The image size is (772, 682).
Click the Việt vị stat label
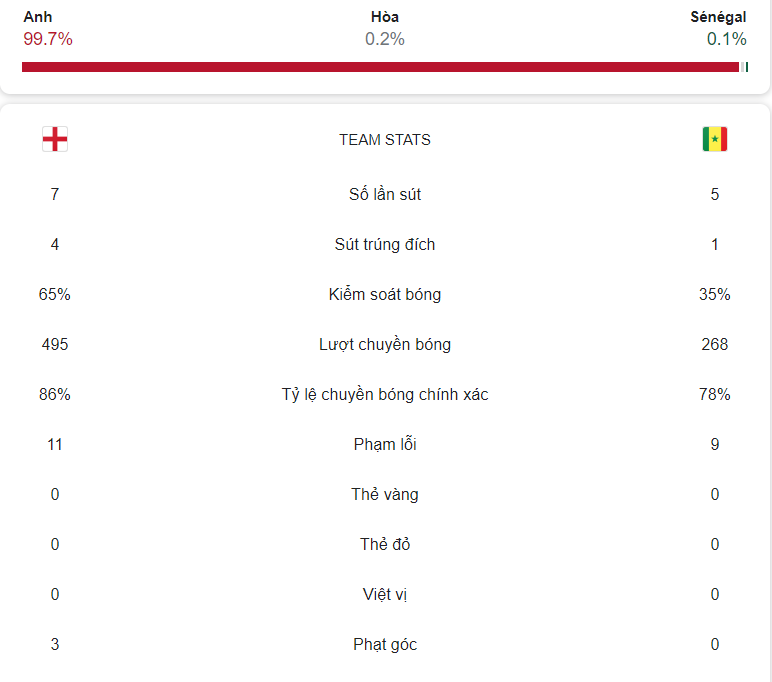[385, 594]
